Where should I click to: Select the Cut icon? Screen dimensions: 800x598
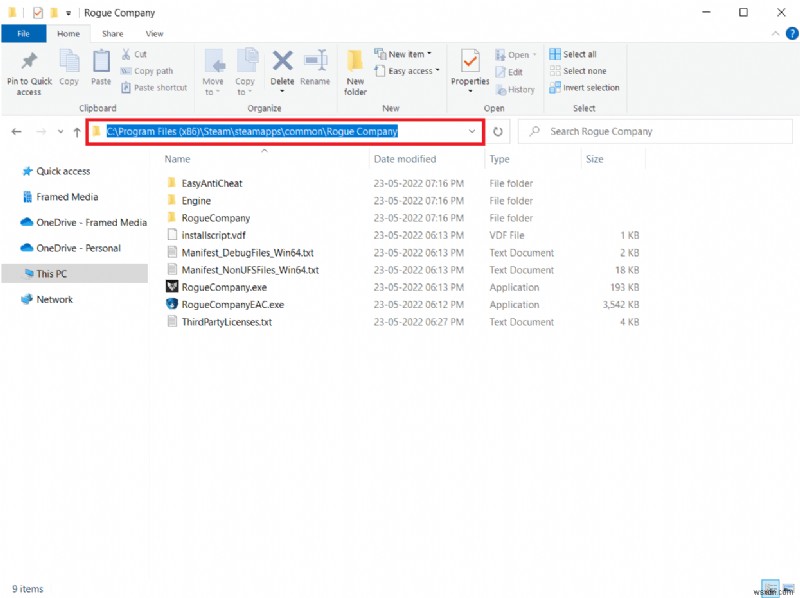click(x=134, y=55)
